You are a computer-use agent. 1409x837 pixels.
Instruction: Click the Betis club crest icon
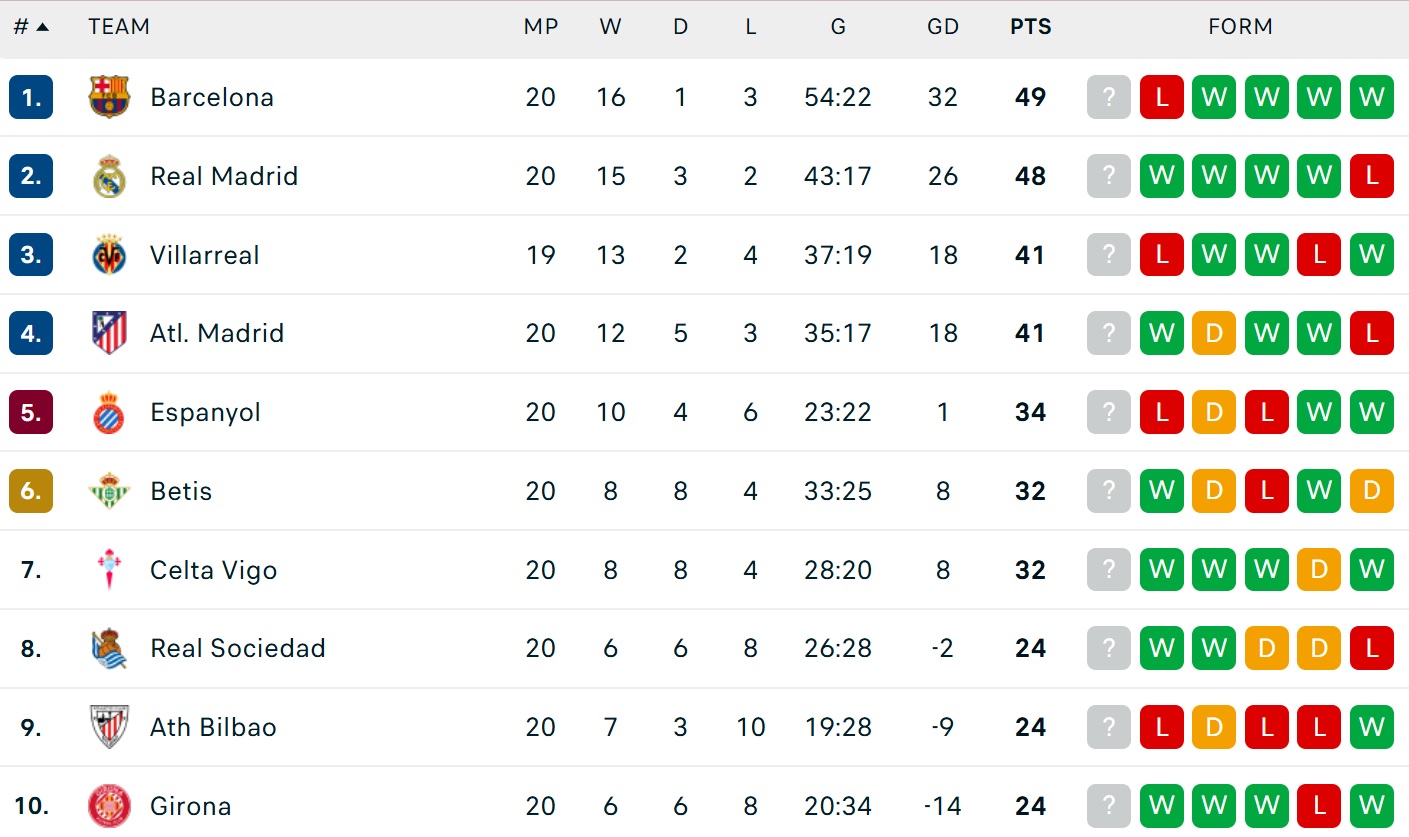[109, 491]
